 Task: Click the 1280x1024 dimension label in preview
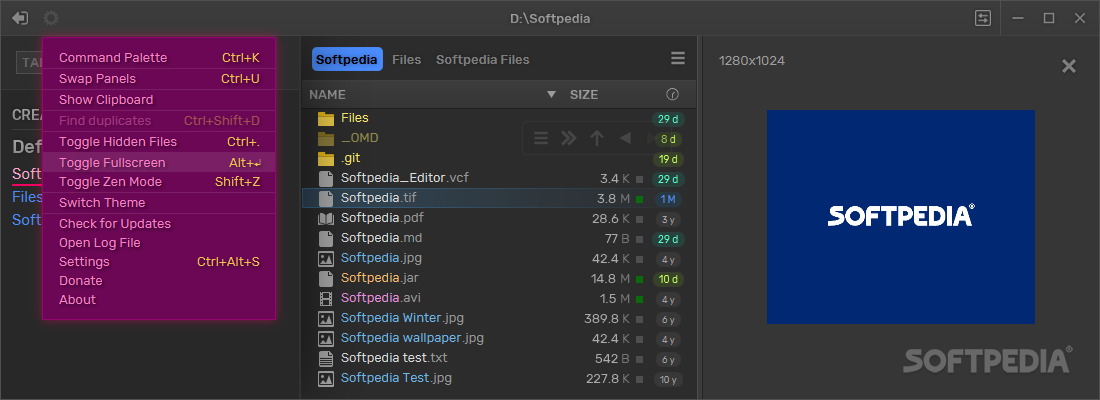(751, 61)
